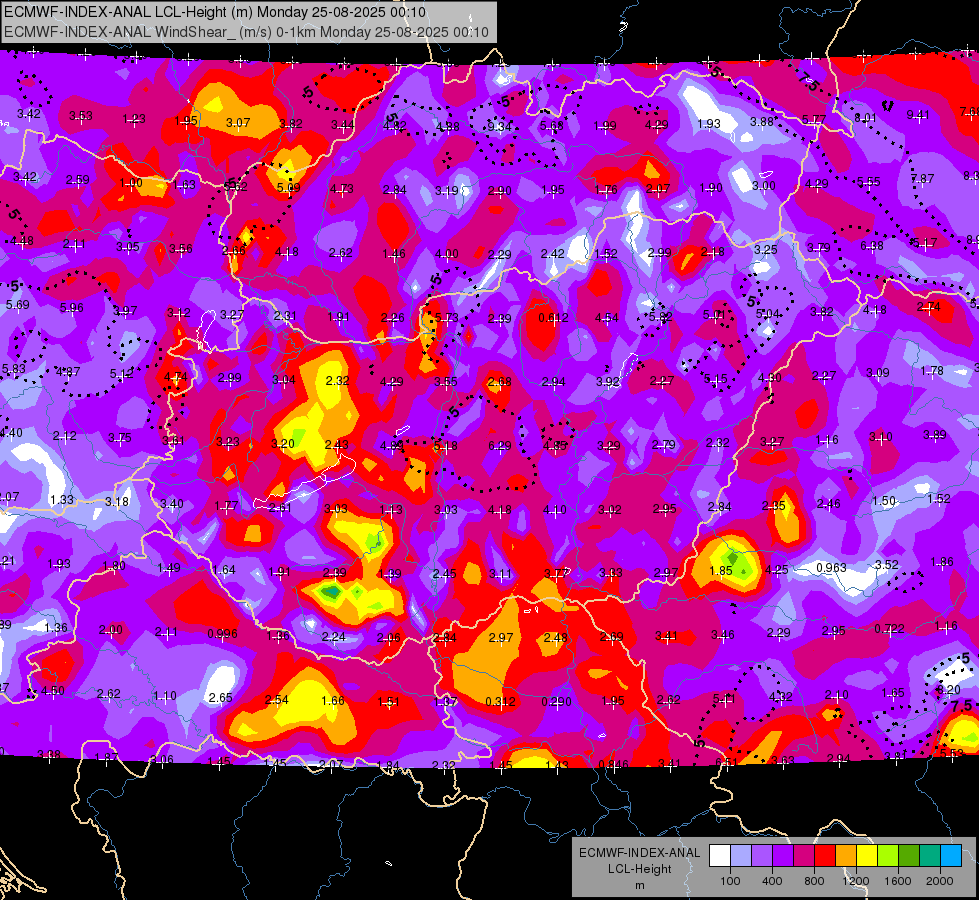
Task: Click the sky blue legend swatch
Action: pyautogui.click(x=951, y=856)
